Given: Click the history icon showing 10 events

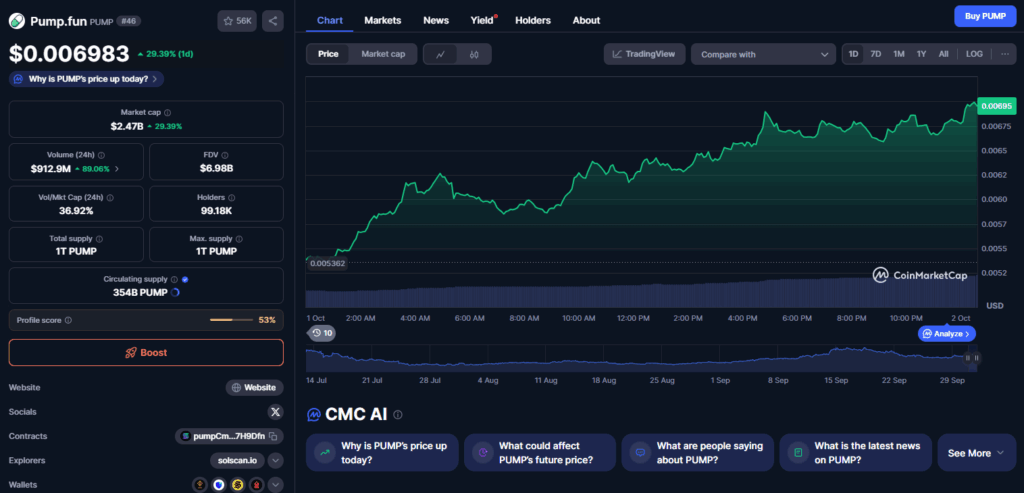Looking at the screenshot, I should pyautogui.click(x=322, y=333).
